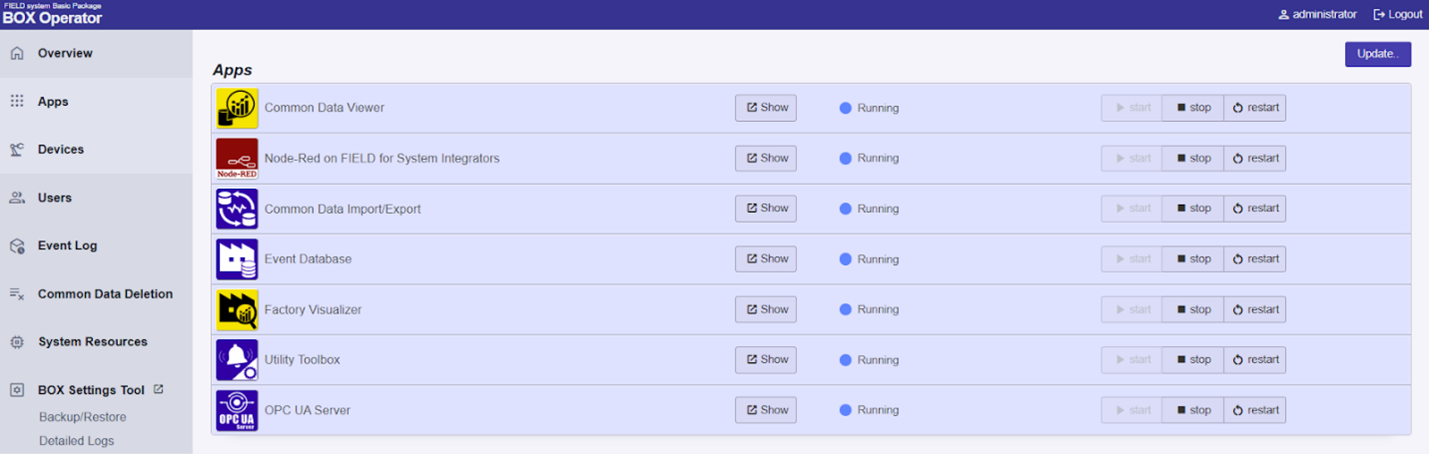Image resolution: width=1429 pixels, height=454 pixels.
Task: Show the Utility Toolbox app
Action: pyautogui.click(x=766, y=359)
